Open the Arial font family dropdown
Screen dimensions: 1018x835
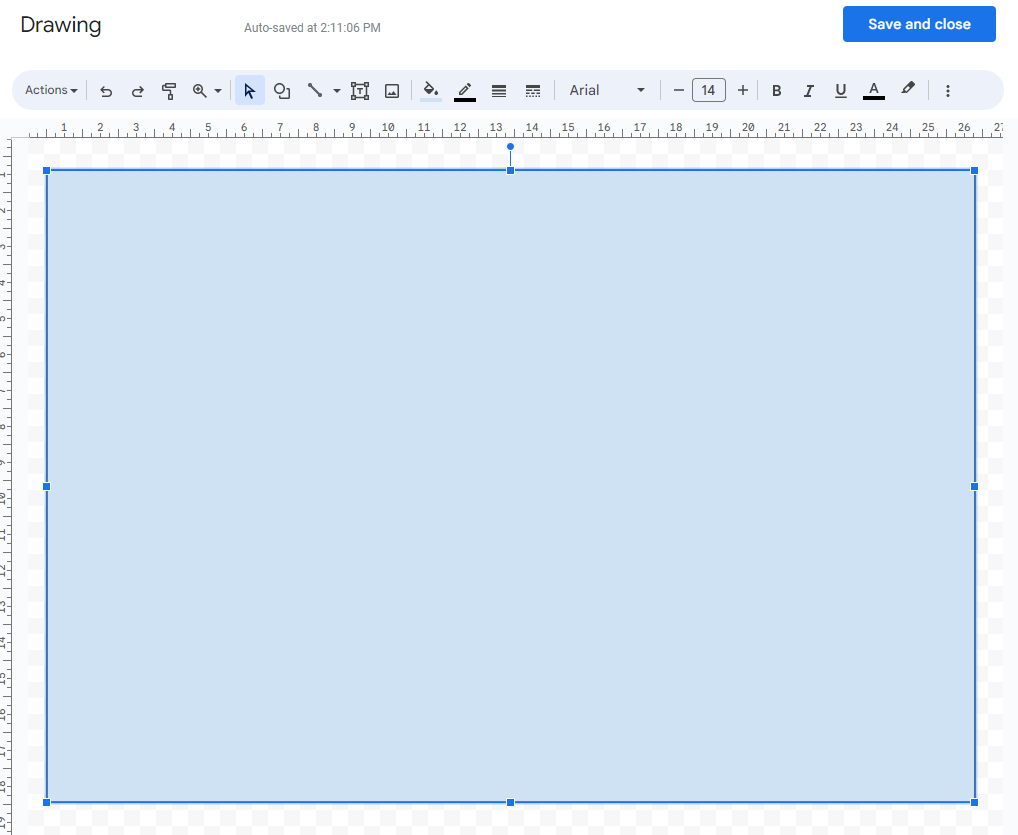coord(608,90)
